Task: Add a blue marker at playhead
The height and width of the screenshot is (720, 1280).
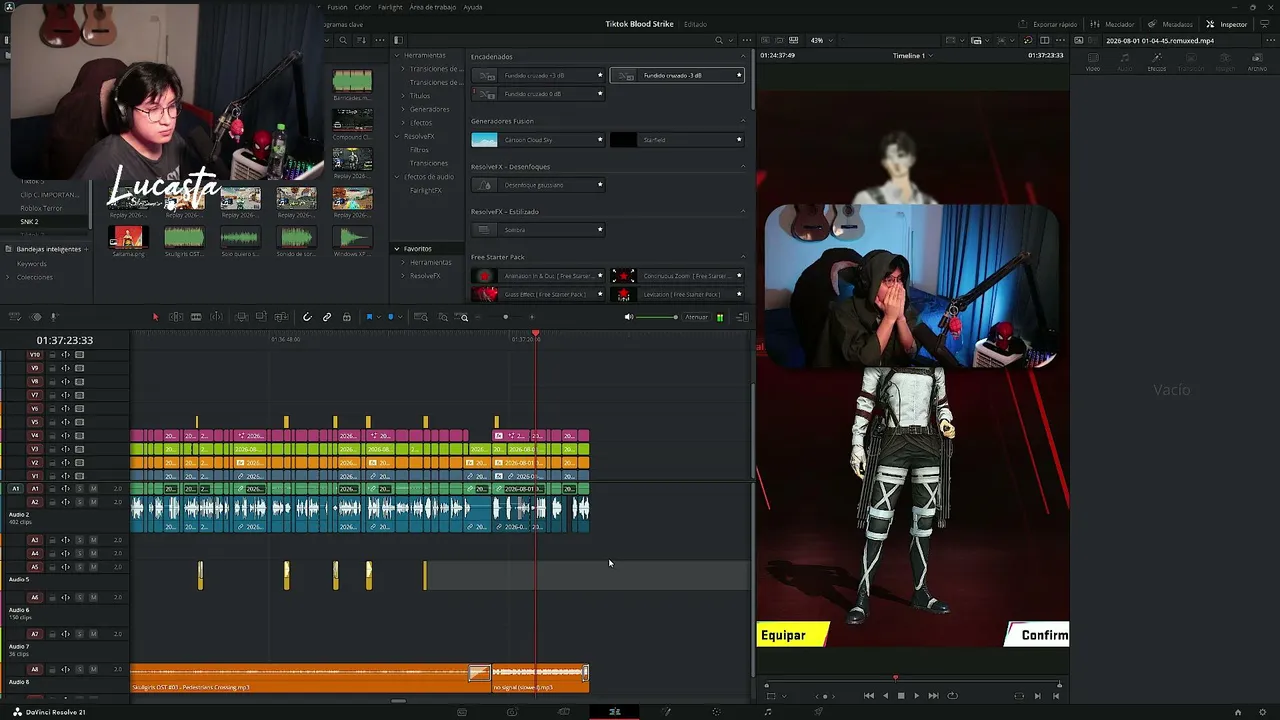Action: [x=391, y=317]
